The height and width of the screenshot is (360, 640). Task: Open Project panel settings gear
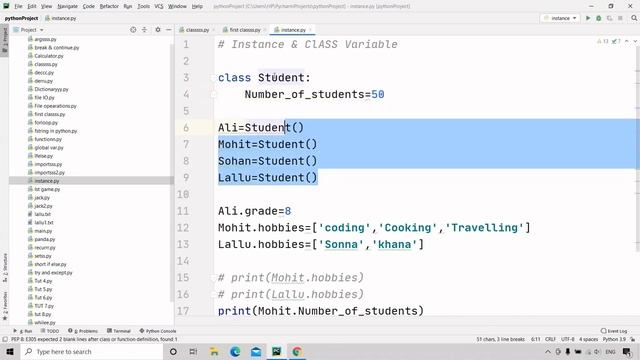pyautogui.click(x=158, y=30)
